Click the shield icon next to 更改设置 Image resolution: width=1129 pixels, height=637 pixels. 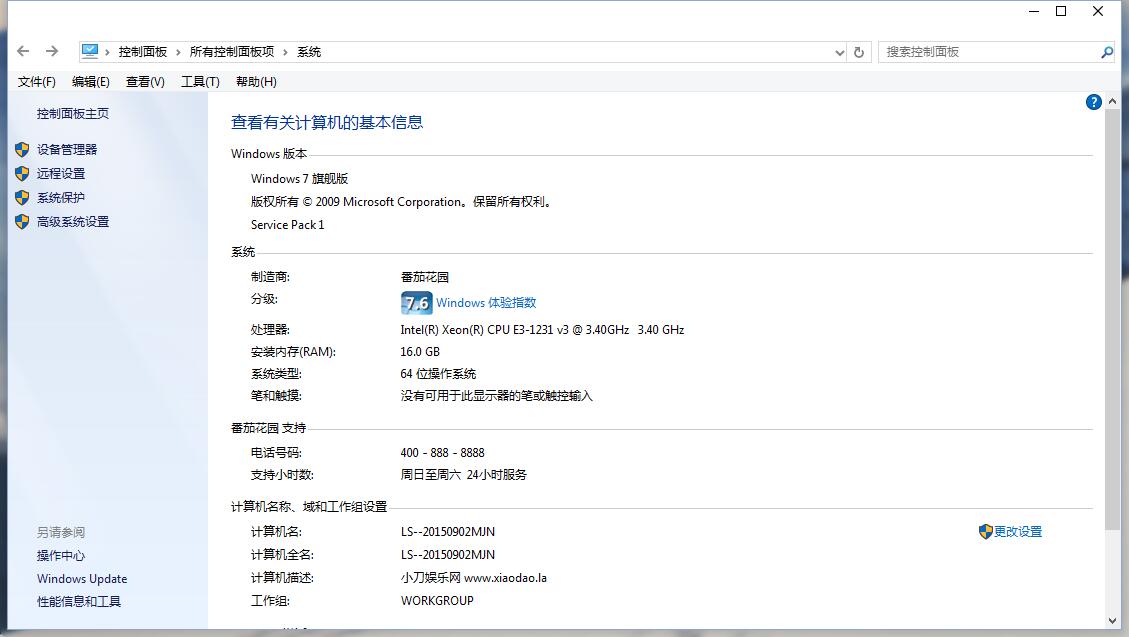(x=986, y=531)
